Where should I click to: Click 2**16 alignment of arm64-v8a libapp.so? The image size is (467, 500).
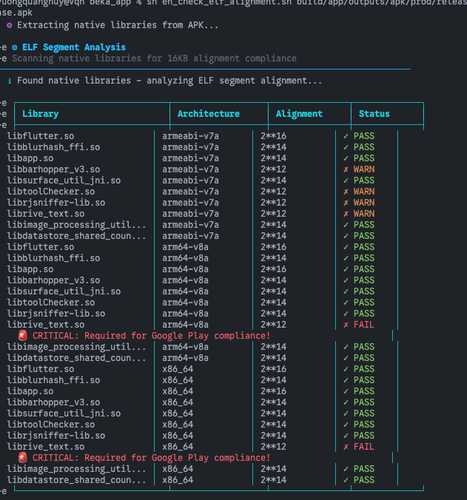(x=273, y=269)
